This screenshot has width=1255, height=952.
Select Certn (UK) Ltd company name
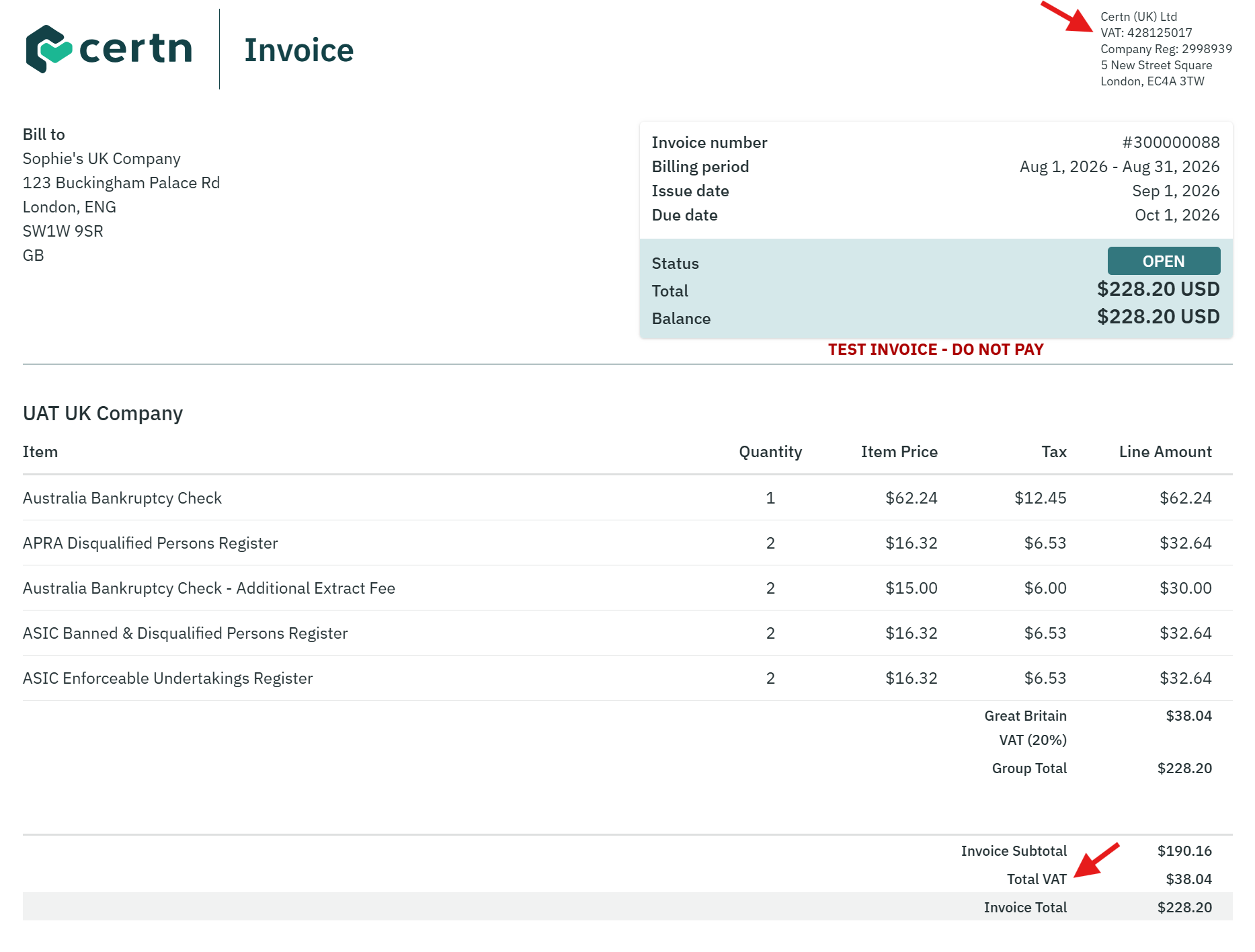[x=1139, y=17]
